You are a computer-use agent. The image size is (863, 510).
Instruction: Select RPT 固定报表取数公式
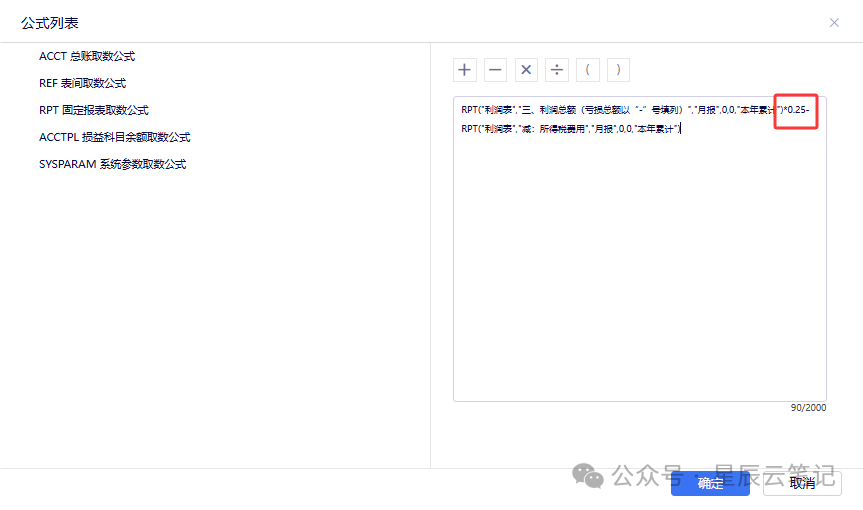(94, 110)
